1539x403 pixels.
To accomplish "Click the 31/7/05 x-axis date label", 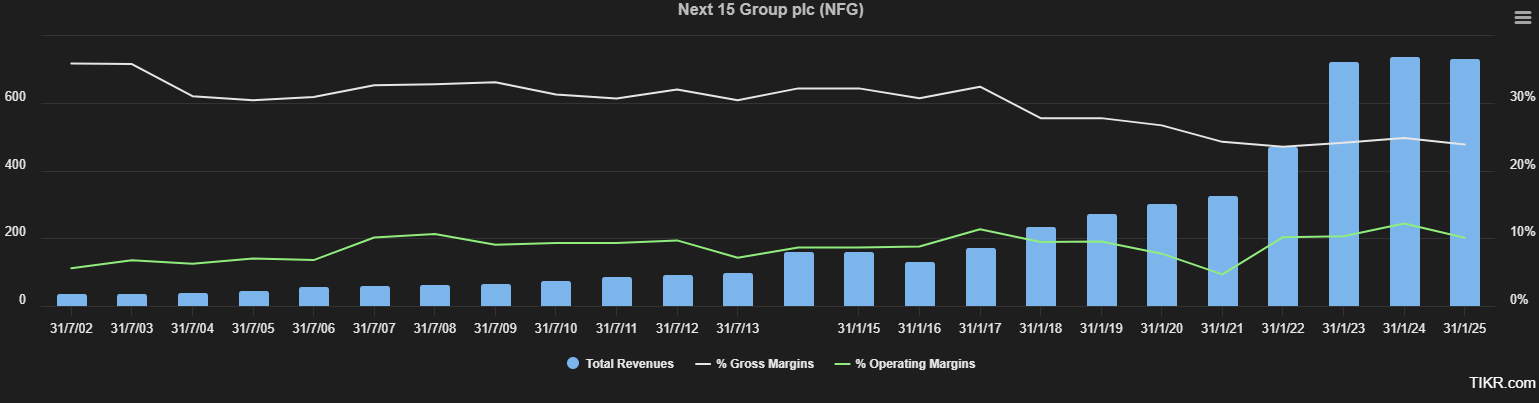I will click(253, 328).
